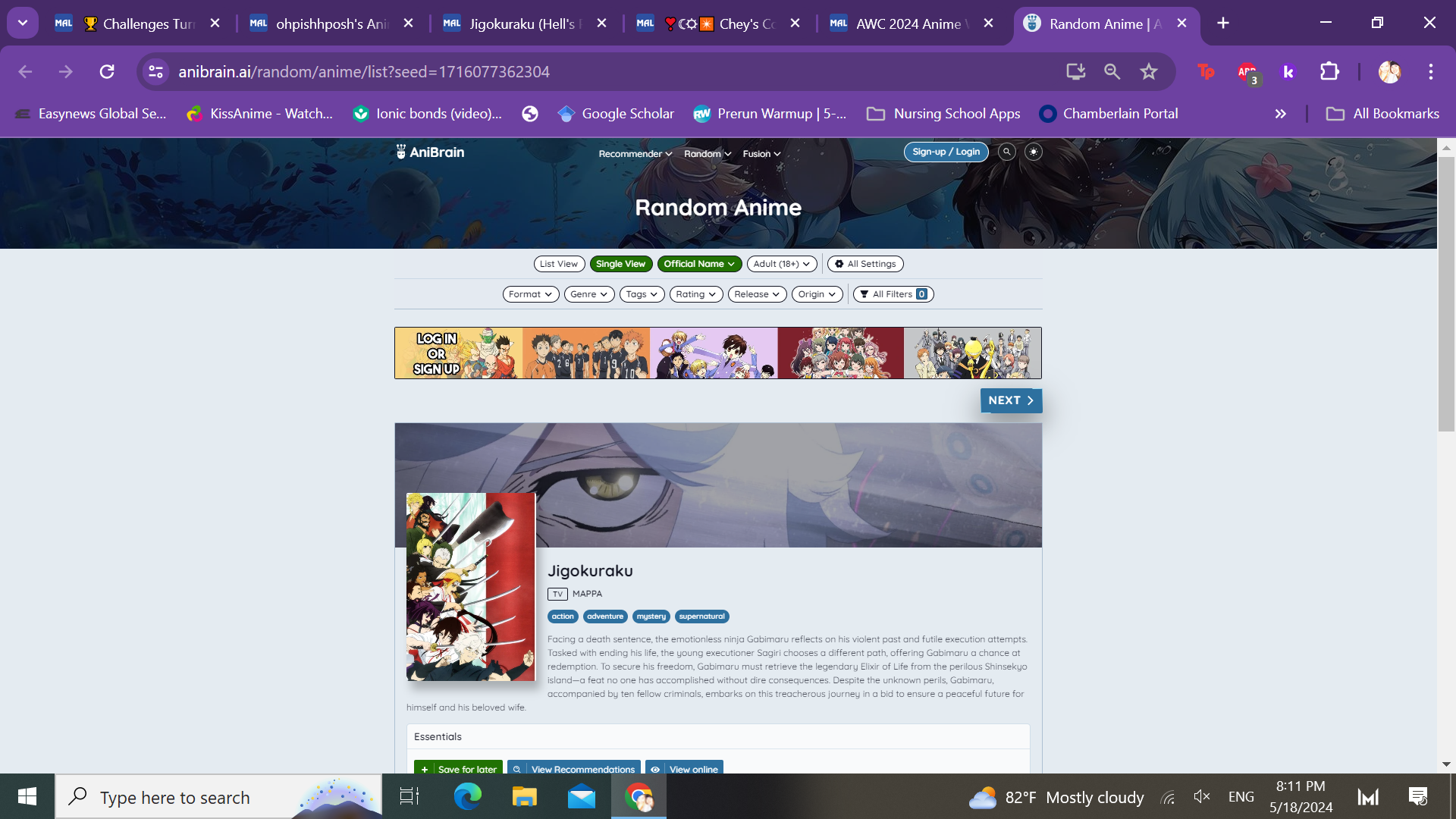The width and height of the screenshot is (1456, 819).
Task: Open the Nursing School Apps bookmark folder
Action: tap(943, 114)
